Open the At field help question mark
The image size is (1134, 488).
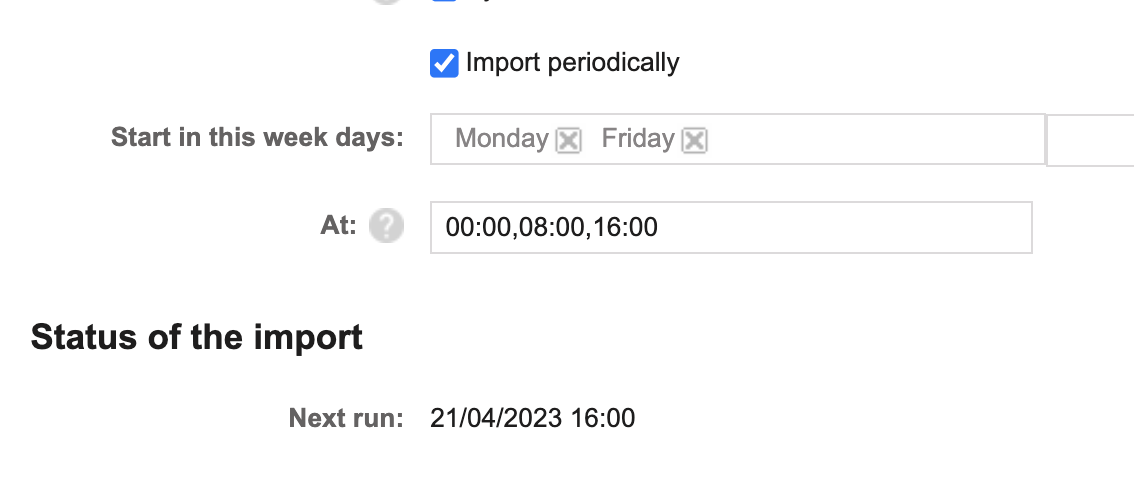pos(386,226)
